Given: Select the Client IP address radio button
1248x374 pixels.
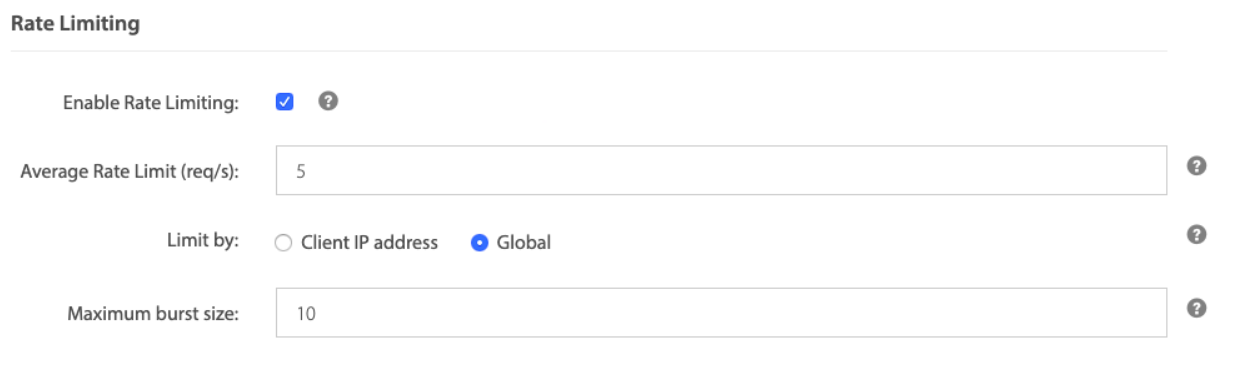Looking at the screenshot, I should click(283, 242).
